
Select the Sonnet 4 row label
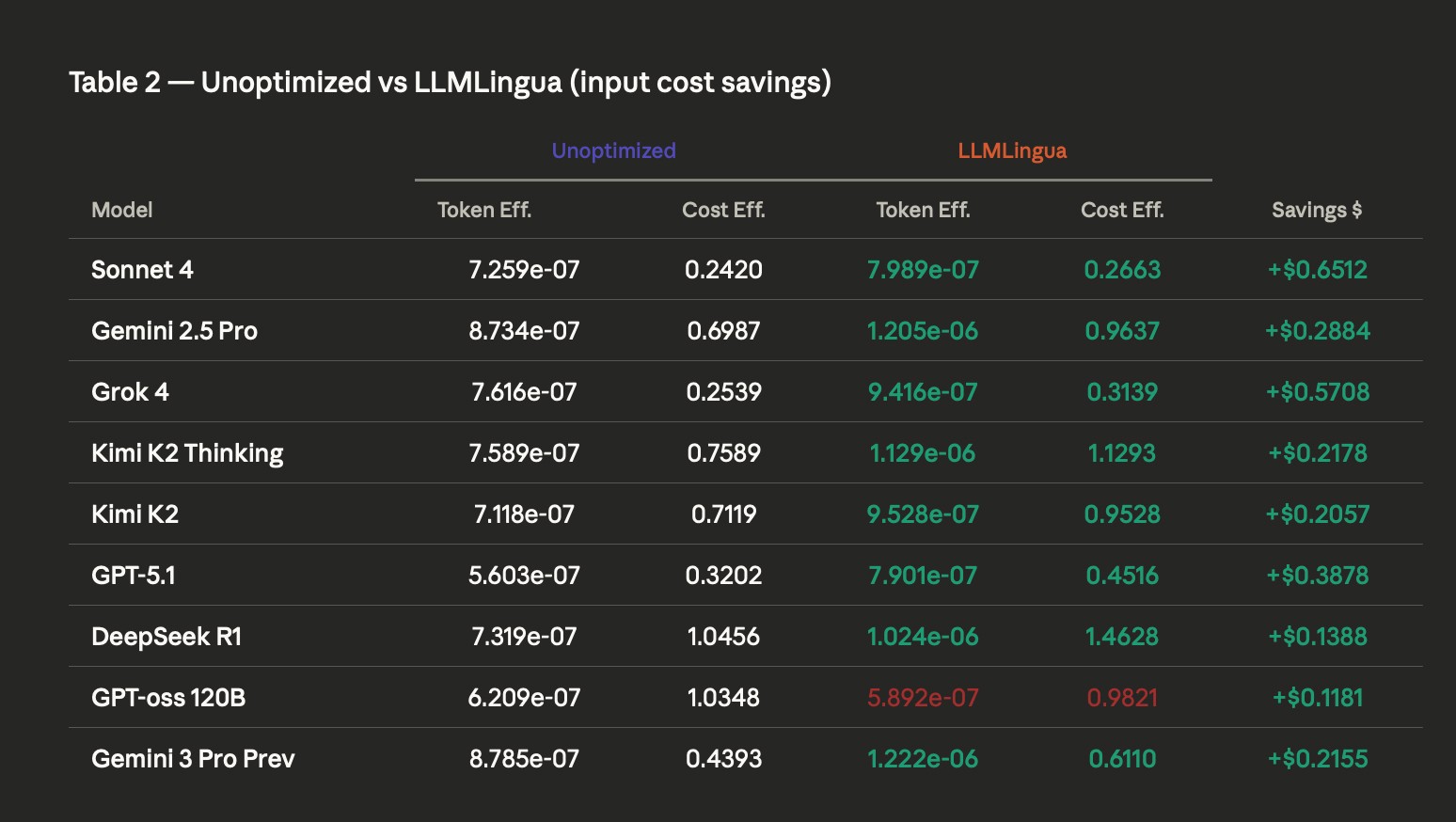pos(142,270)
